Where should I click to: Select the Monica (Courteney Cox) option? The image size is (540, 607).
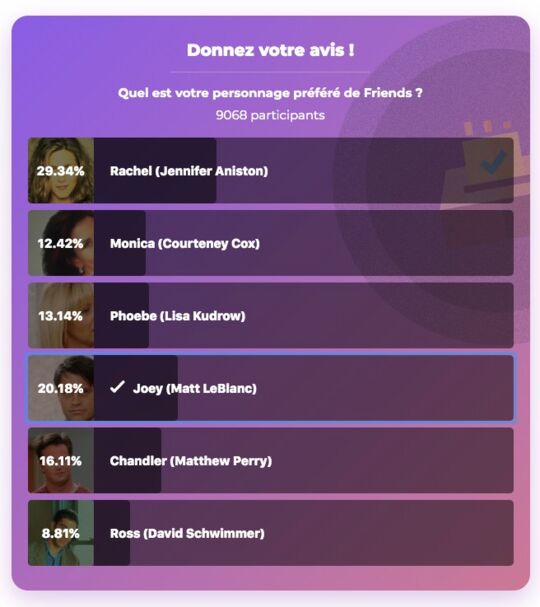coord(271,243)
